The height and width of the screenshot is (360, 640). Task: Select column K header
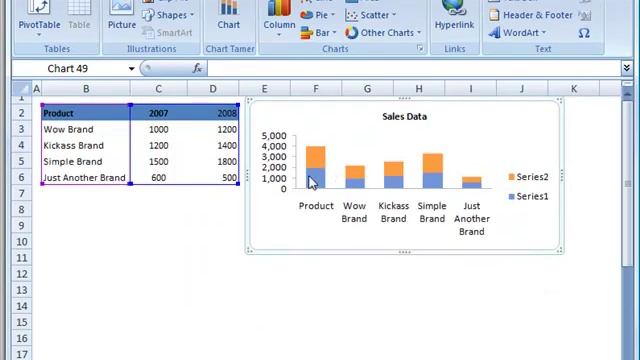tap(573, 89)
